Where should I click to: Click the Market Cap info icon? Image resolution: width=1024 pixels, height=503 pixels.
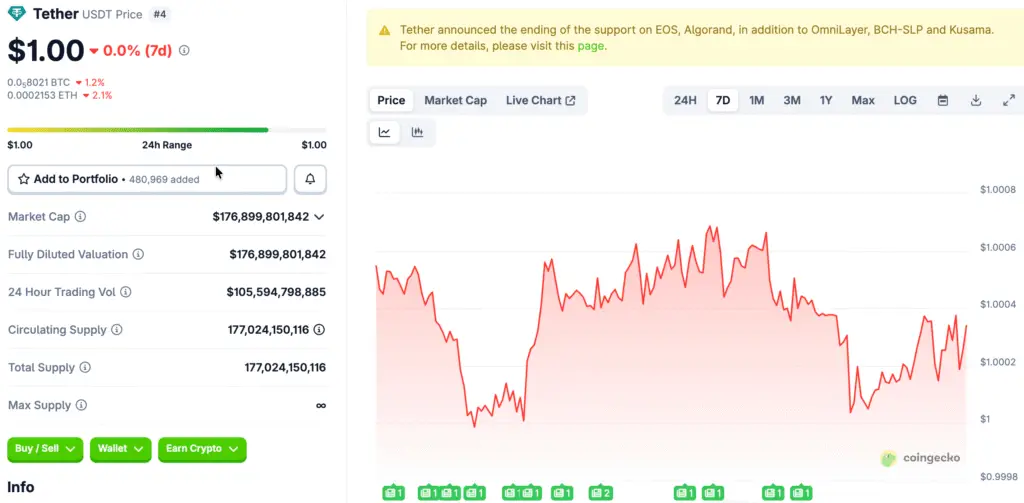tap(80, 217)
